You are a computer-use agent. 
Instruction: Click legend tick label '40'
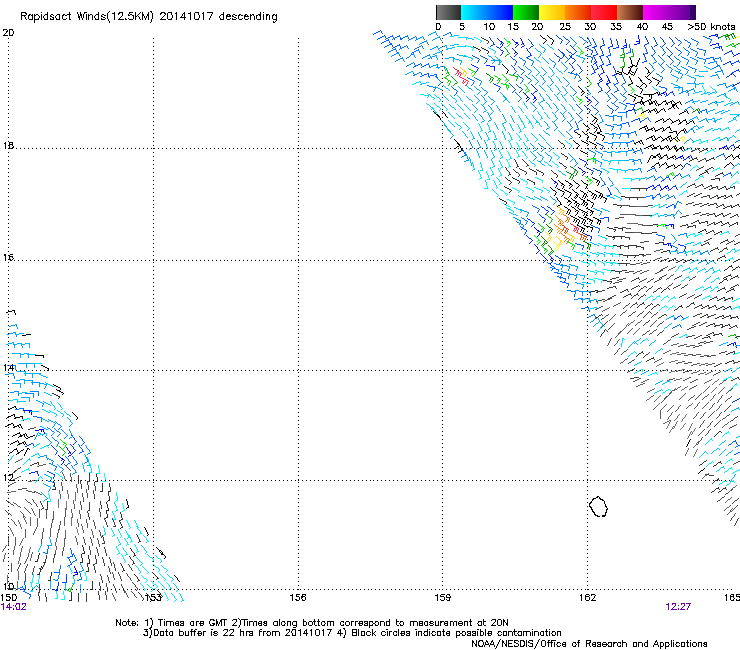[642, 27]
